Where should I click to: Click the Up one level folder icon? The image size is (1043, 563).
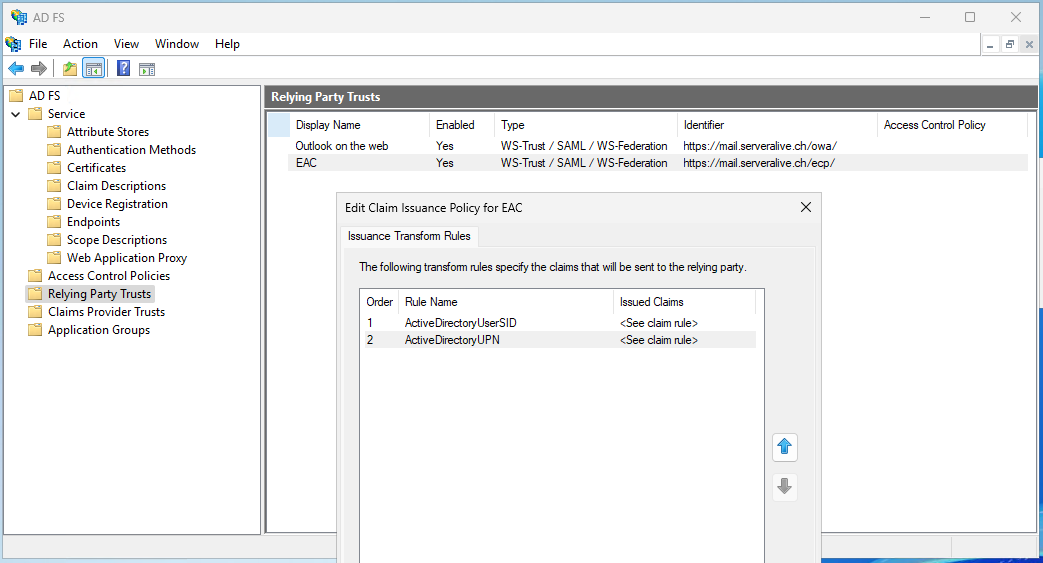[x=70, y=69]
